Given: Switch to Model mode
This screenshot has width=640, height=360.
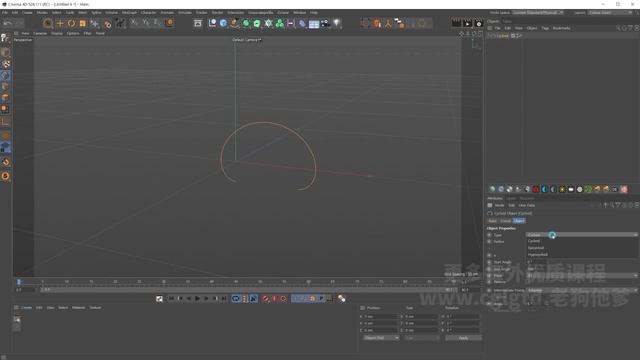Looking at the screenshot, I should (x=5, y=53).
